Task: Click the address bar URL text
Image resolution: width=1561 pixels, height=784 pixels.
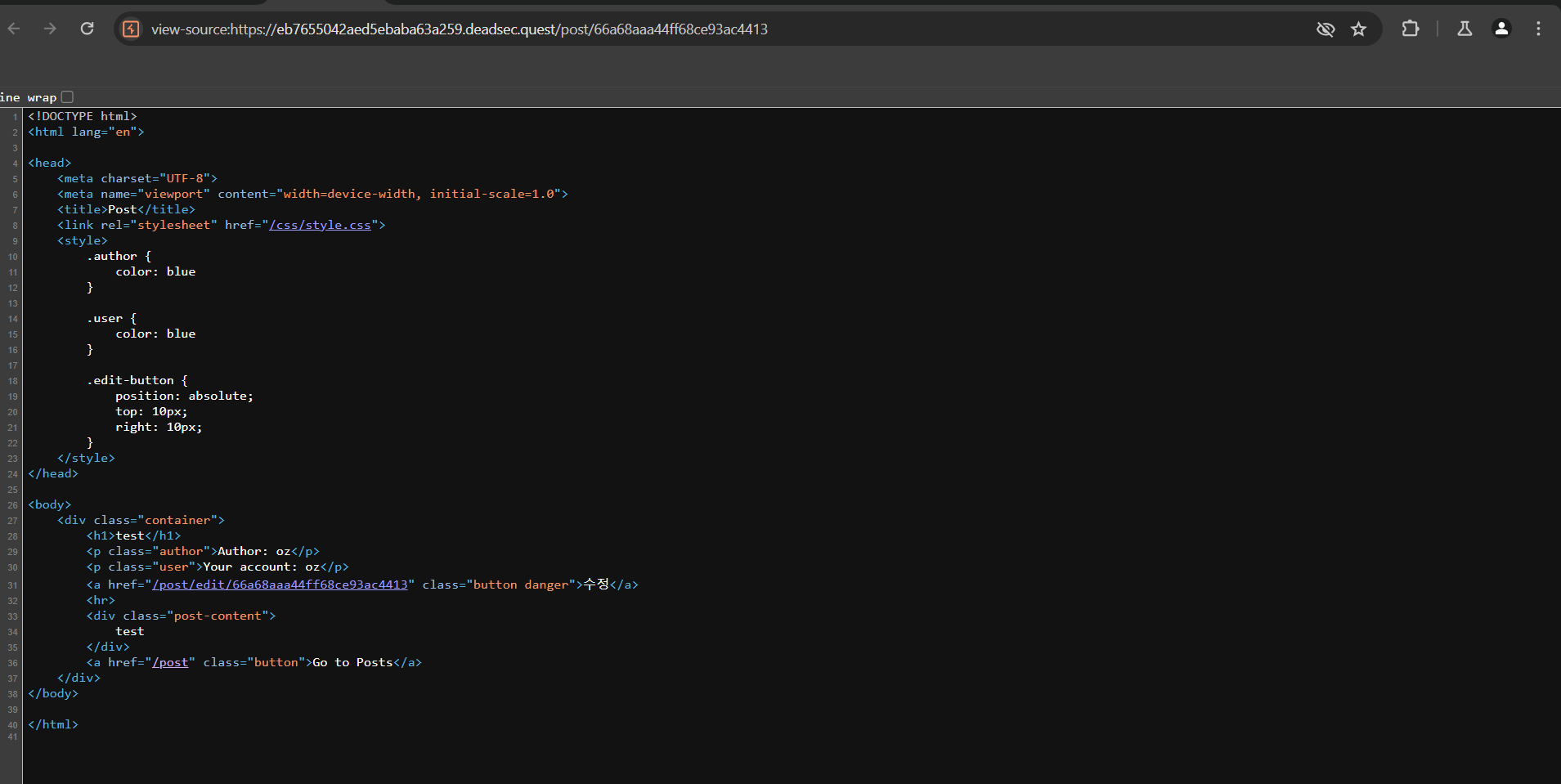Action: click(459, 29)
